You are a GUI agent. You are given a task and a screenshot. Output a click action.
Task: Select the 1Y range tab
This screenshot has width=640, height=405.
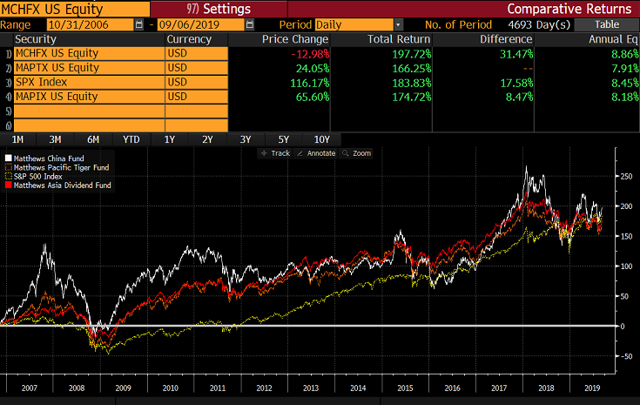(x=169, y=140)
